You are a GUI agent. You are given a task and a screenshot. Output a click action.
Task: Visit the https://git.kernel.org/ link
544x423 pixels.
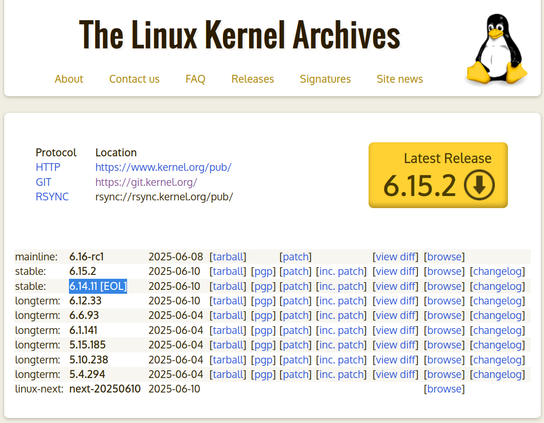point(146,182)
